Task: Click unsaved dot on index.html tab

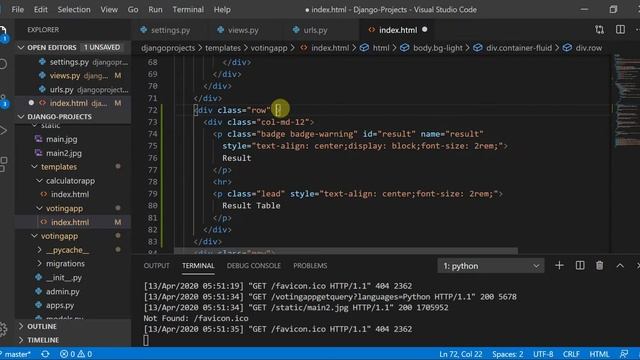Action: pyautogui.click(x=425, y=29)
